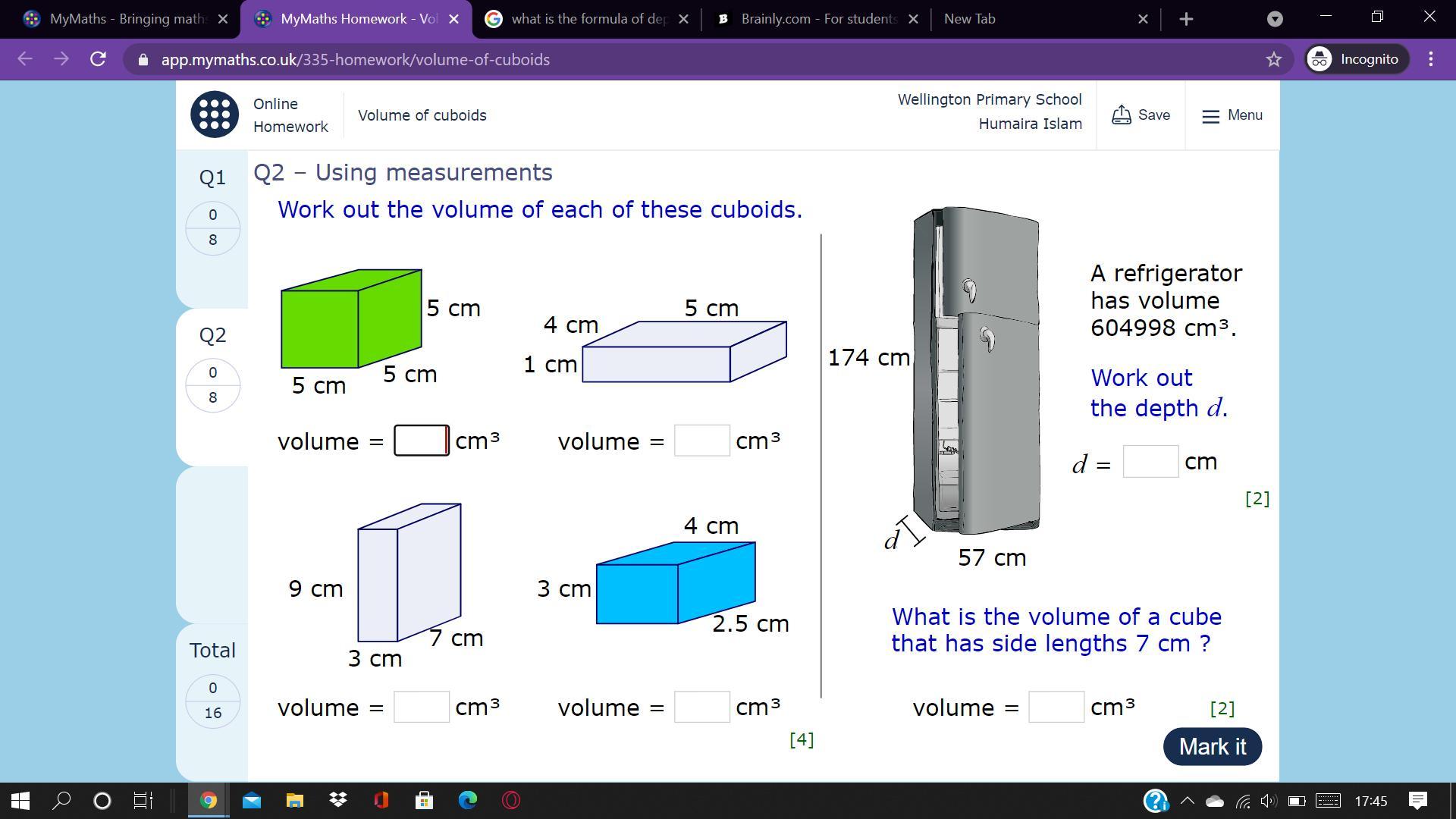The width and height of the screenshot is (1456, 819).
Task: Open Dropbox from the taskbar
Action: click(338, 800)
